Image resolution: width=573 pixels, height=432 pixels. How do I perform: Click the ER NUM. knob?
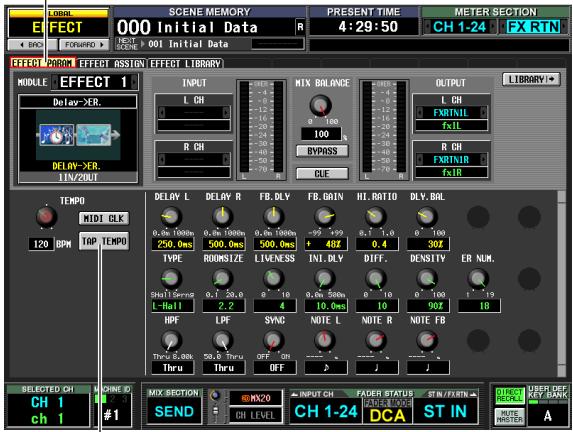point(478,279)
